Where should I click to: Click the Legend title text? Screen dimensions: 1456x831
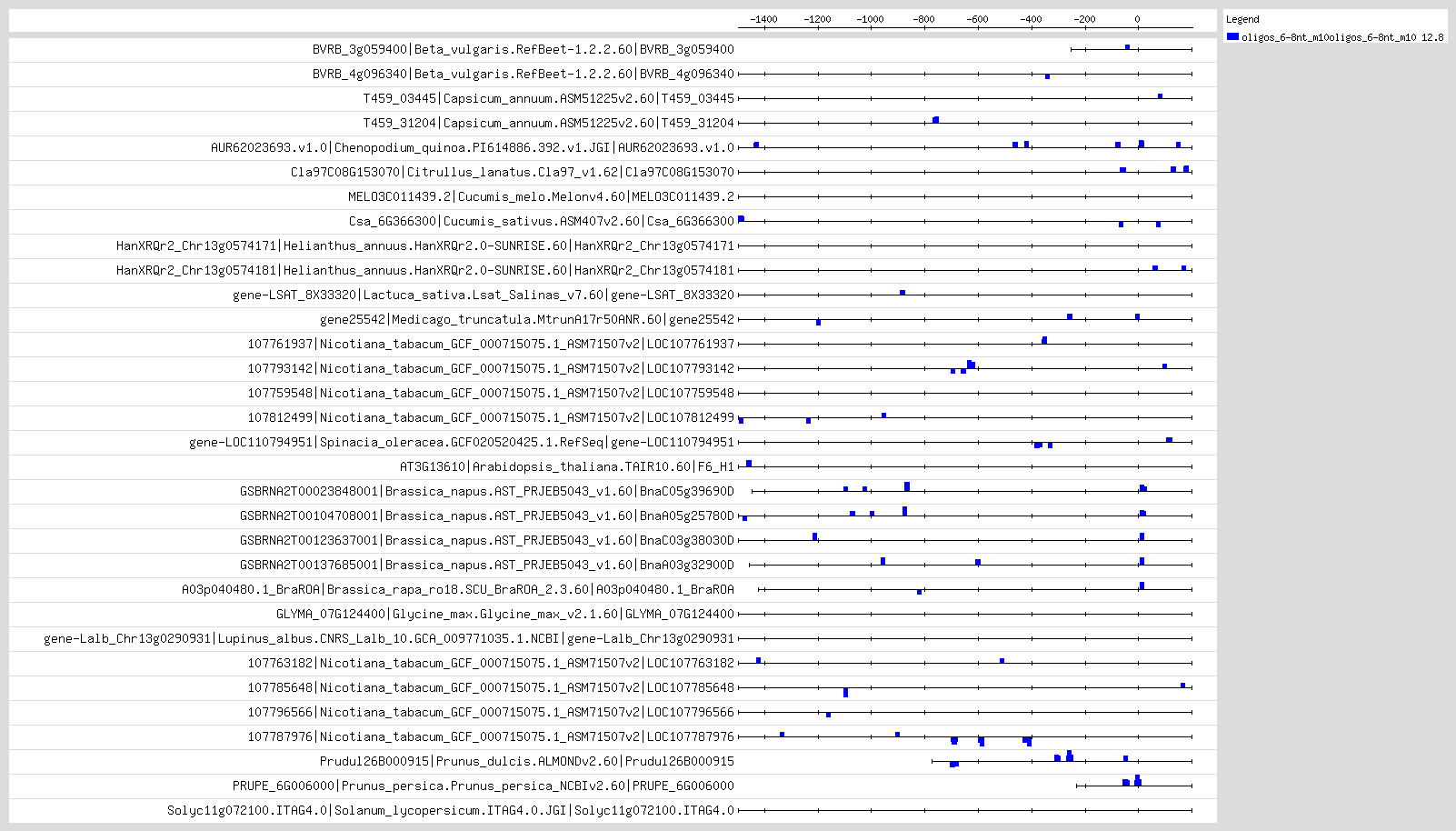[x=1242, y=19]
